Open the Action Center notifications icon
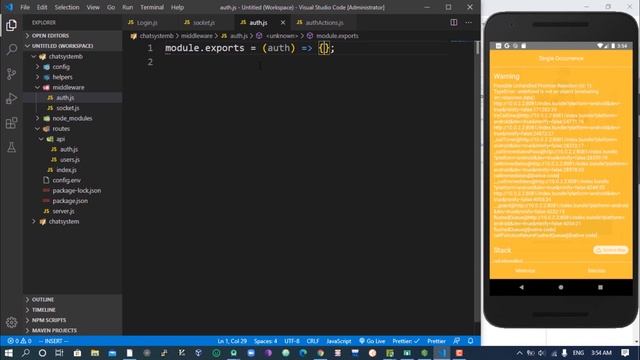The image size is (640, 360). click(x=625, y=353)
